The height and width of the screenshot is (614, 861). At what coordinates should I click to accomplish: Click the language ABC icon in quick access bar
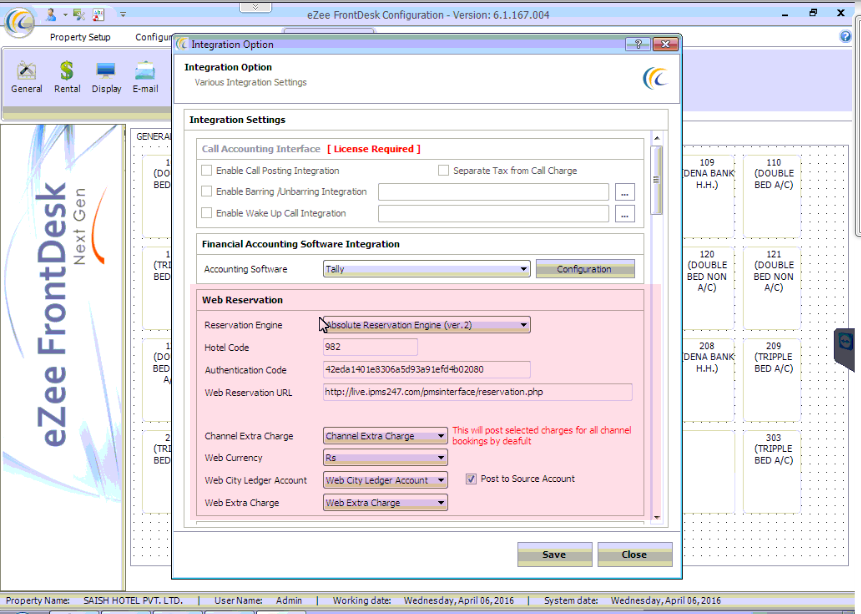pos(98,15)
